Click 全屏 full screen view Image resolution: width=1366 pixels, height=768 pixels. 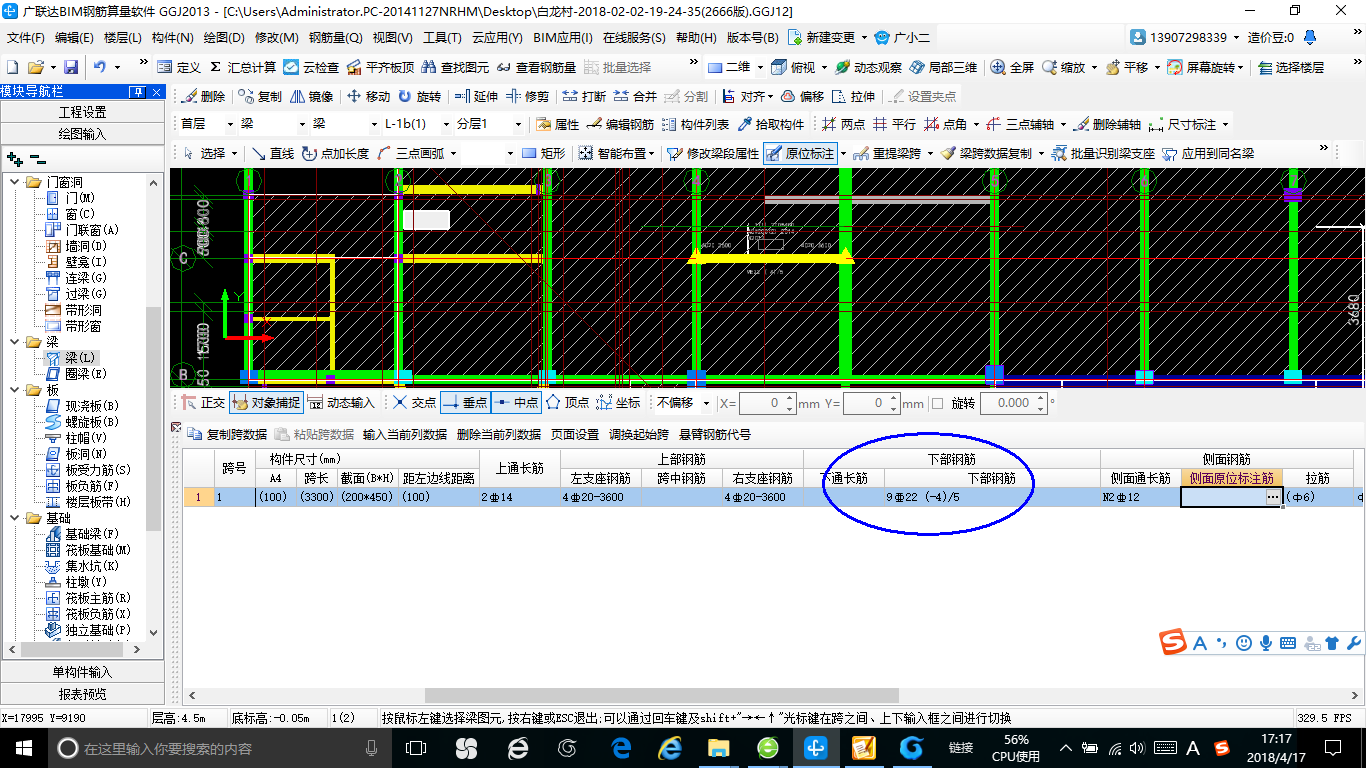point(1012,67)
